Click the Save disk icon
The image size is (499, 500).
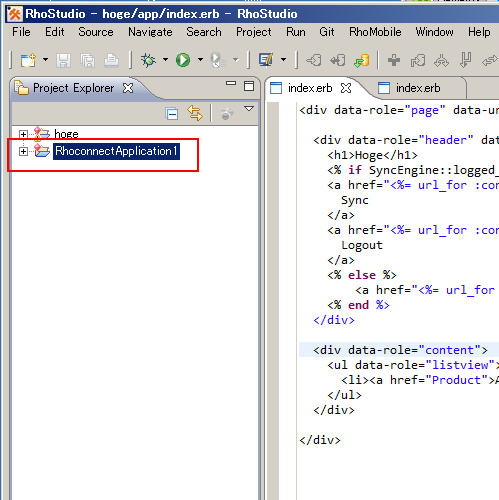(63, 61)
